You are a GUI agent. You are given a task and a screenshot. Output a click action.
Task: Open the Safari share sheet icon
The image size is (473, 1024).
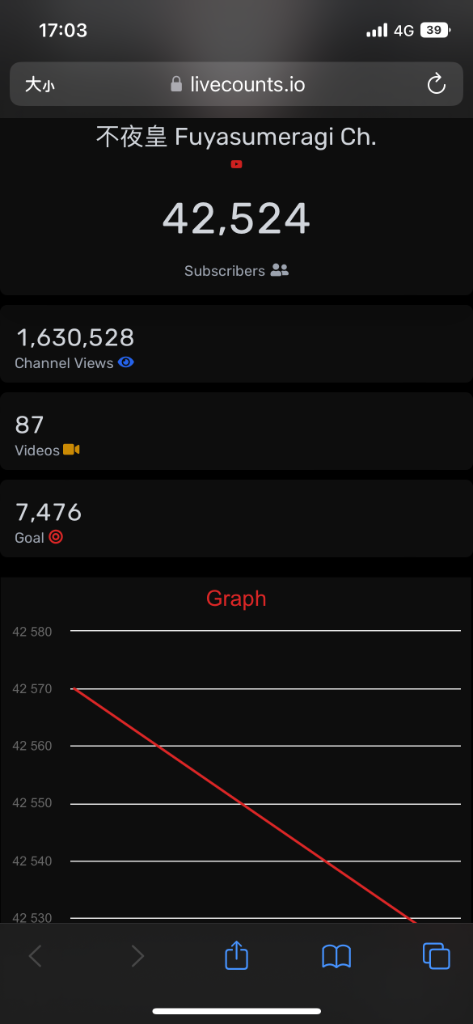(x=236, y=955)
